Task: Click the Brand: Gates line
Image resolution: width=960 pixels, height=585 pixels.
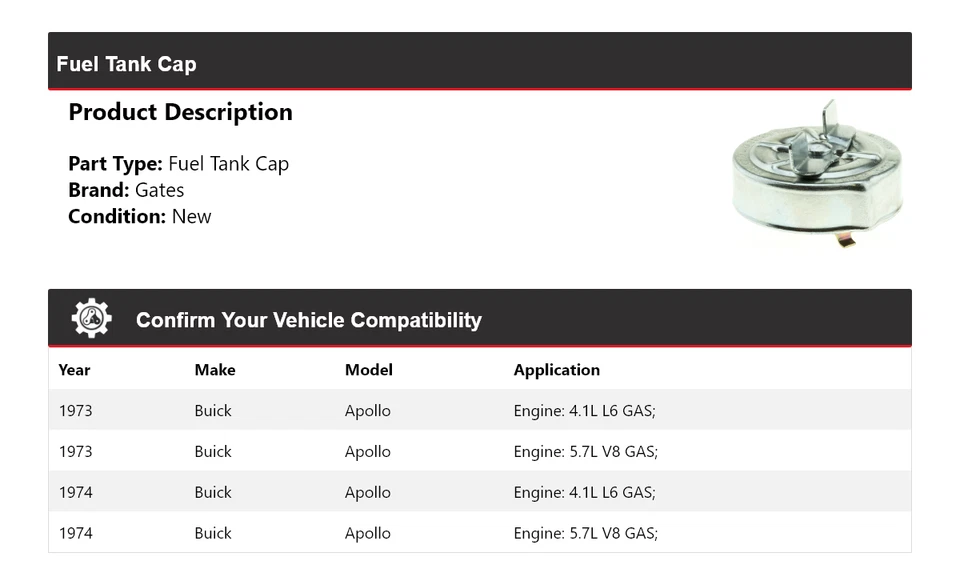Action: 126,190
